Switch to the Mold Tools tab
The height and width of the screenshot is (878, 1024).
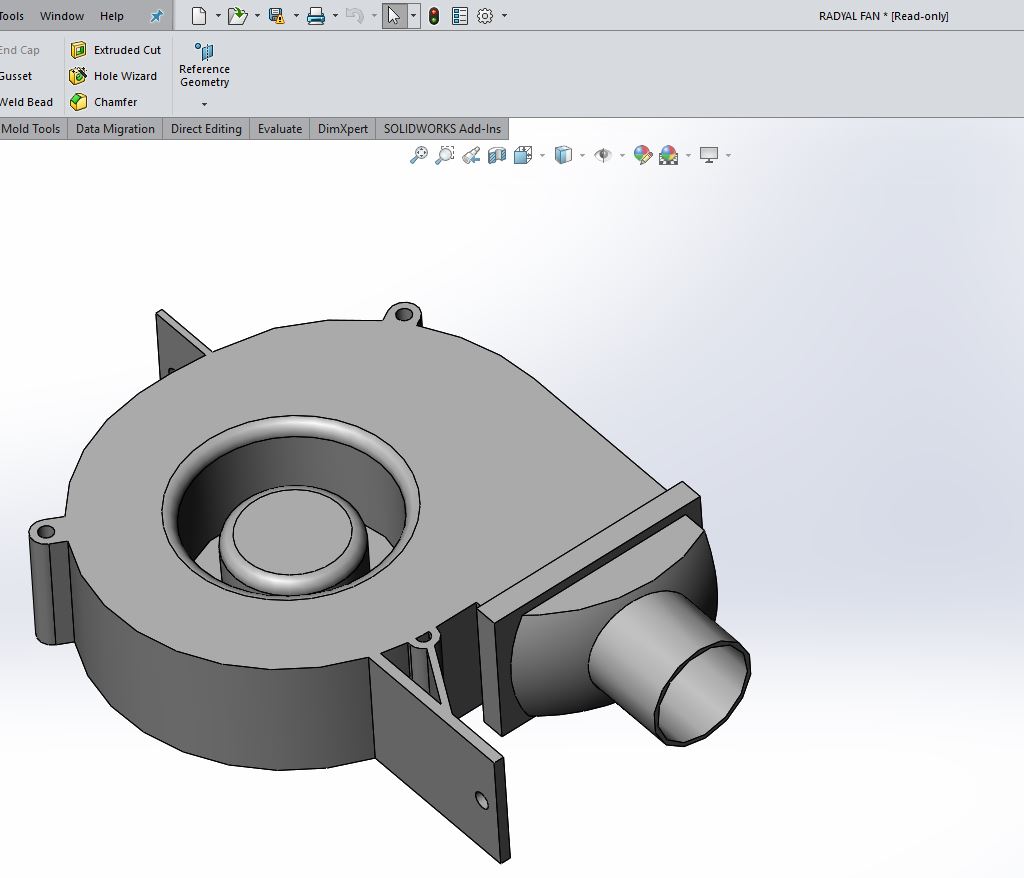[31, 129]
